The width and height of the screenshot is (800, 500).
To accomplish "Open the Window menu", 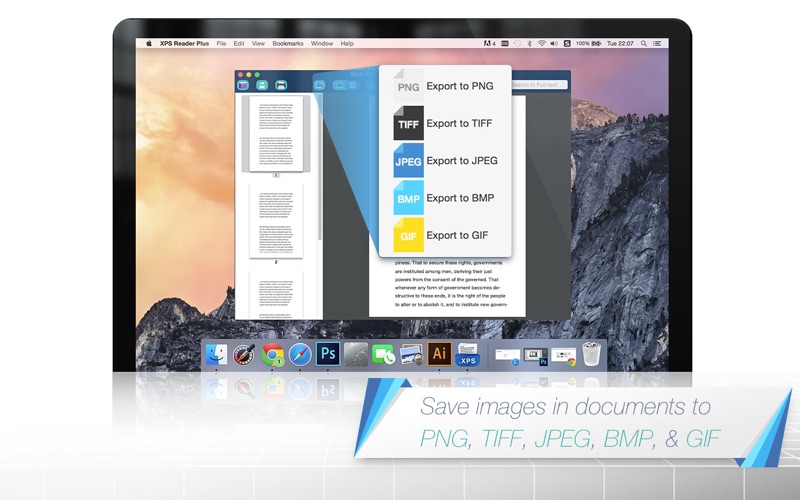I will [322, 43].
